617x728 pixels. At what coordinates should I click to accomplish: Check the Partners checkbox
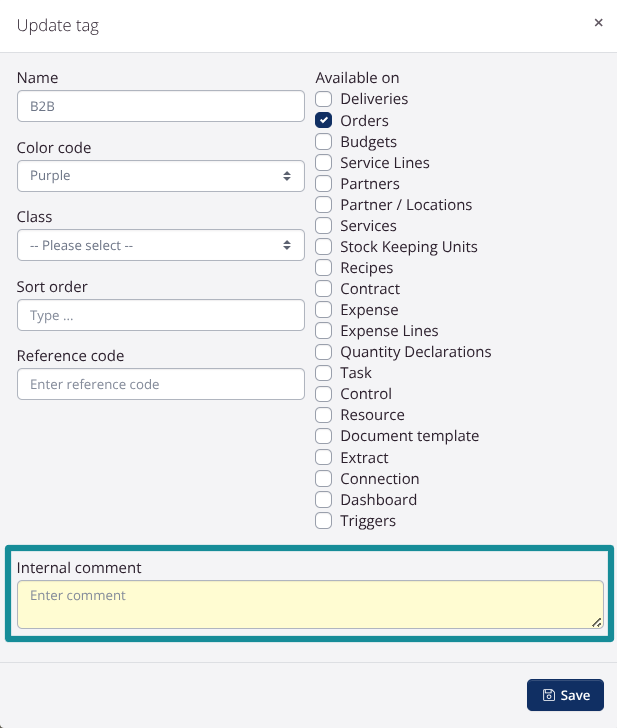[x=324, y=183]
